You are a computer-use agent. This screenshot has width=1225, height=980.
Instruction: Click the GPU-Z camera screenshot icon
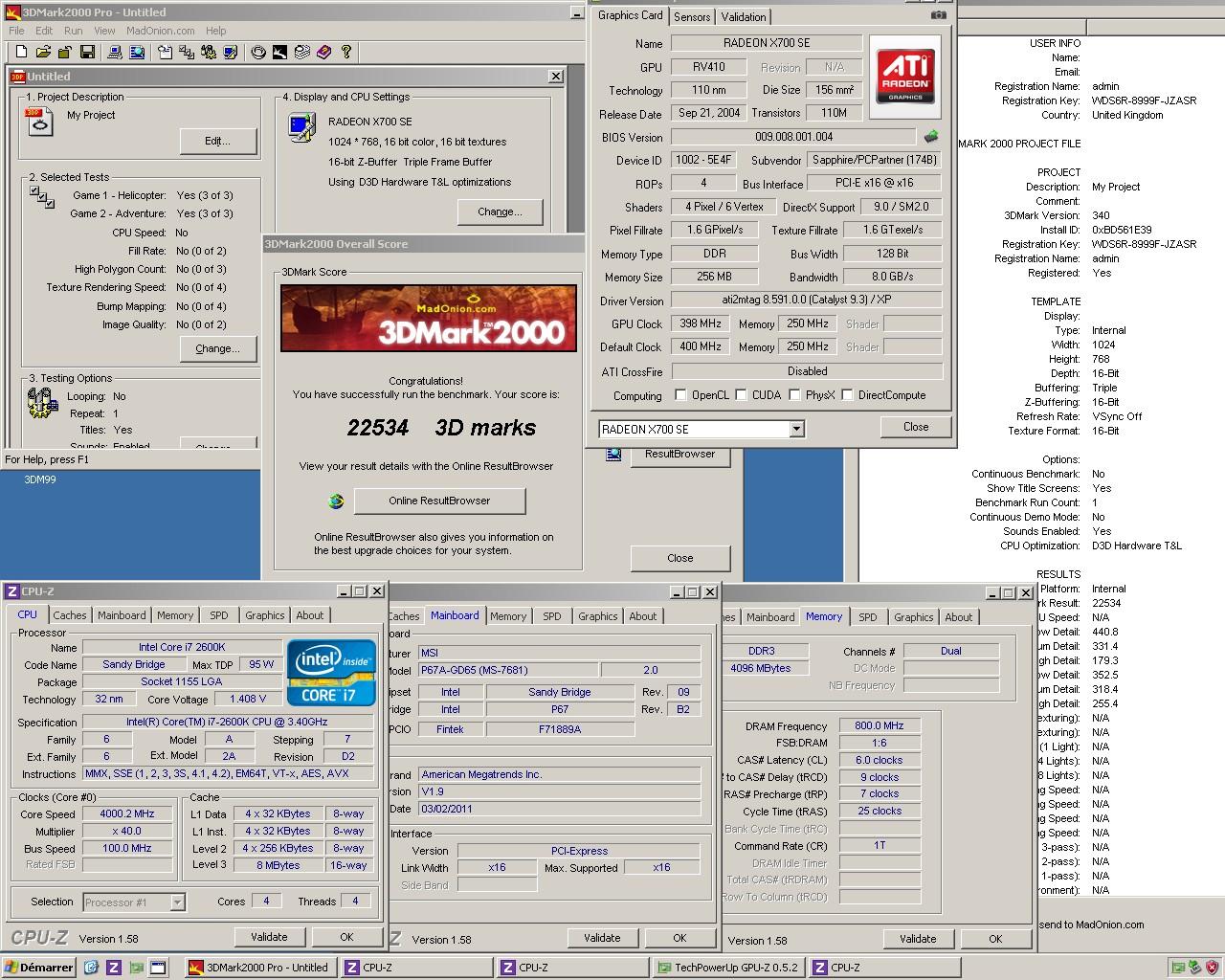pyautogui.click(x=938, y=14)
